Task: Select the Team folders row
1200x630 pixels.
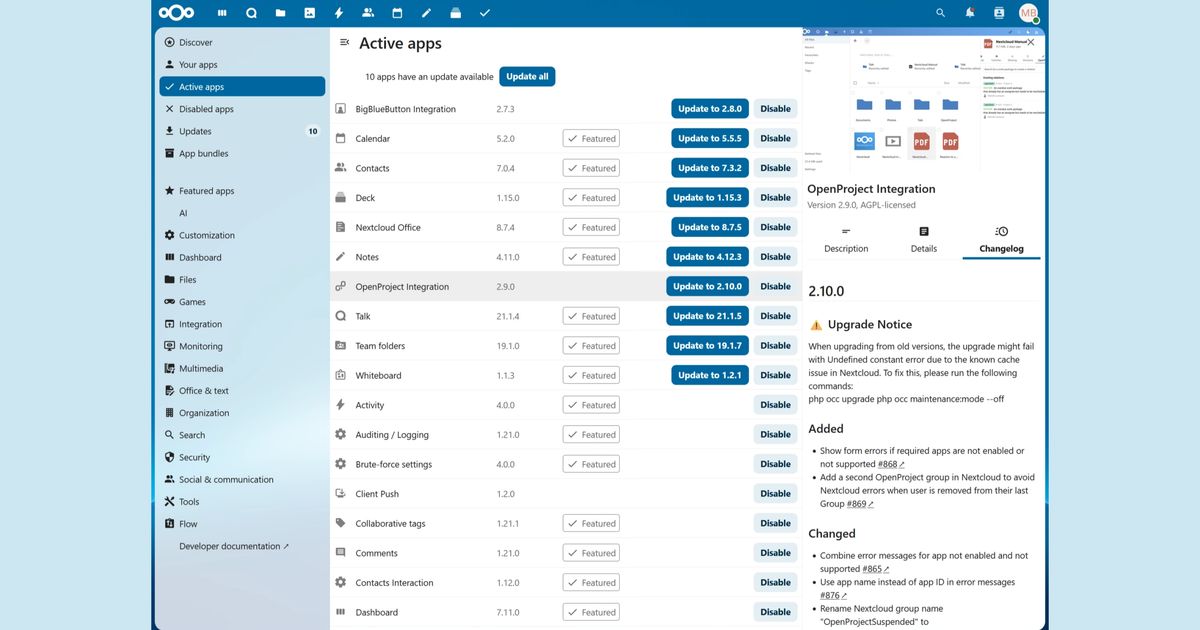Action: [565, 346]
